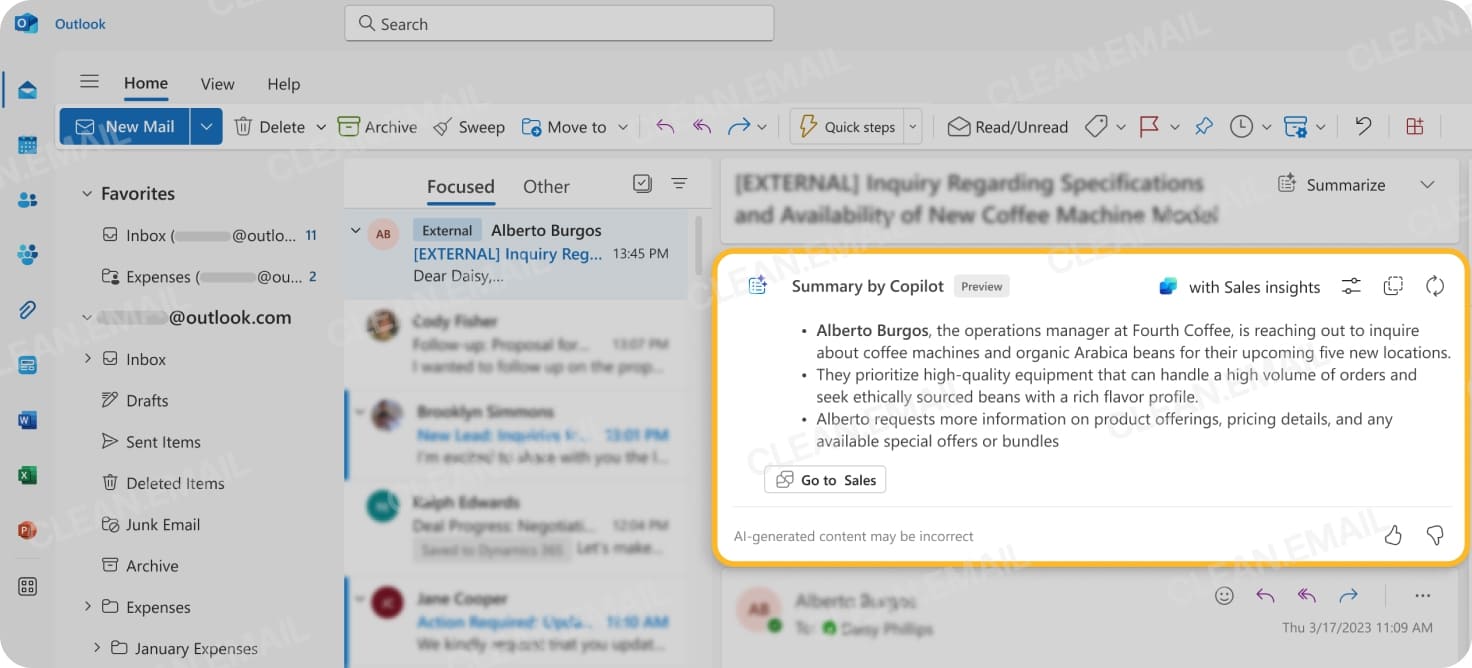Select the Focused inbox tab
This screenshot has width=1472, height=668.
(x=460, y=186)
